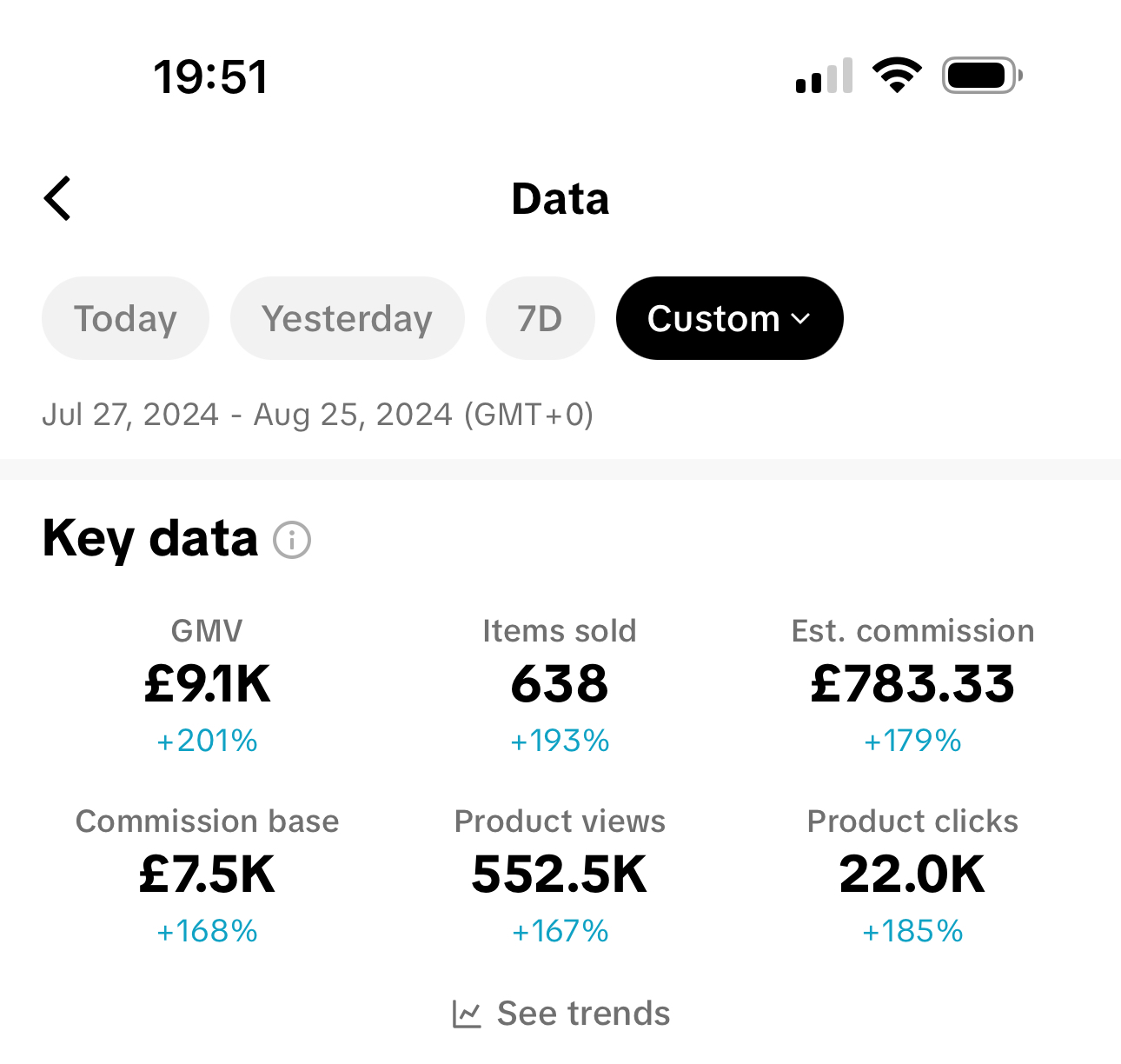This screenshot has width=1121, height=1064.
Task: Select the Items sold 638 metric
Action: (x=560, y=685)
